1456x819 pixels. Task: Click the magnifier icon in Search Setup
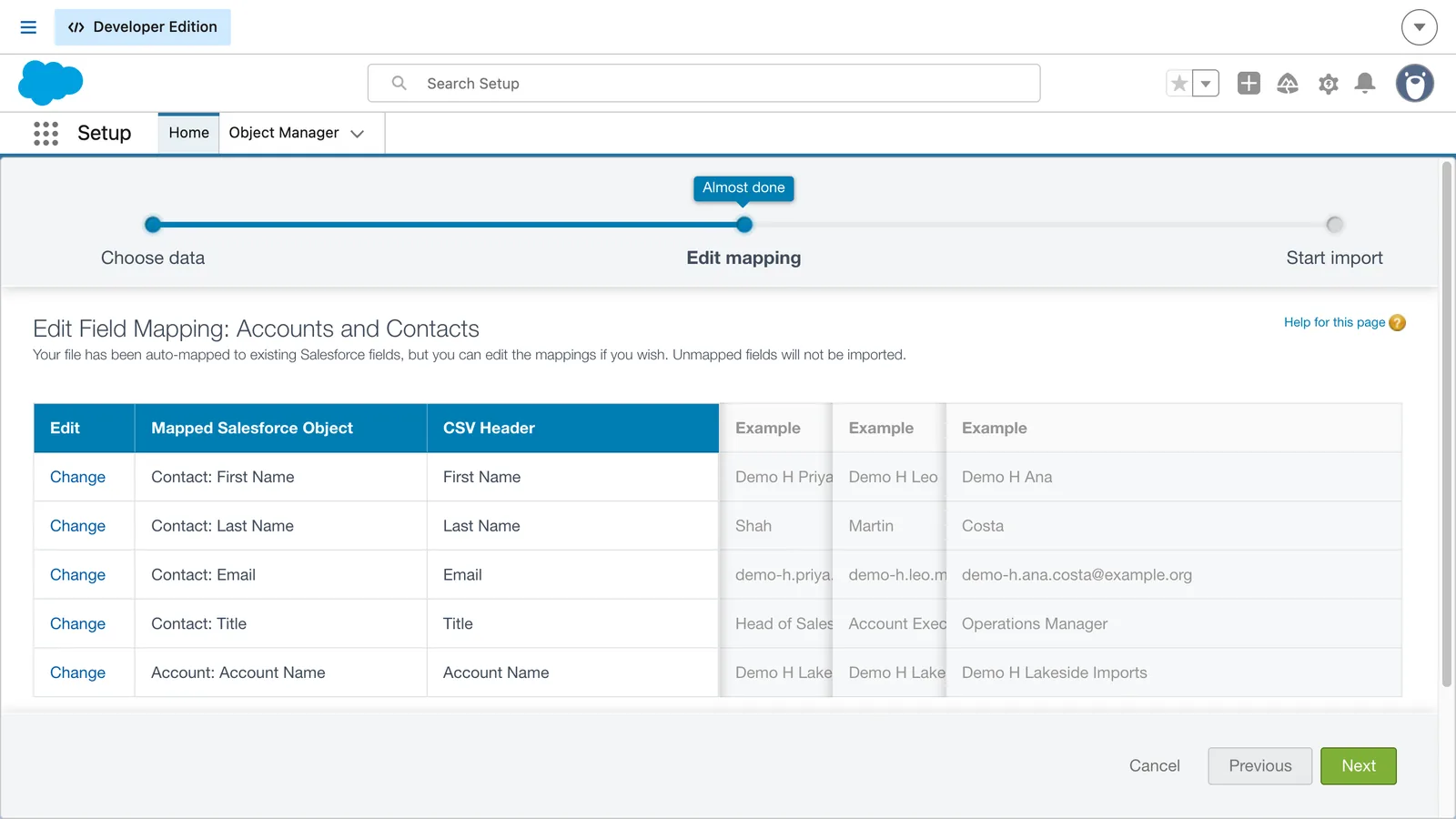click(399, 83)
